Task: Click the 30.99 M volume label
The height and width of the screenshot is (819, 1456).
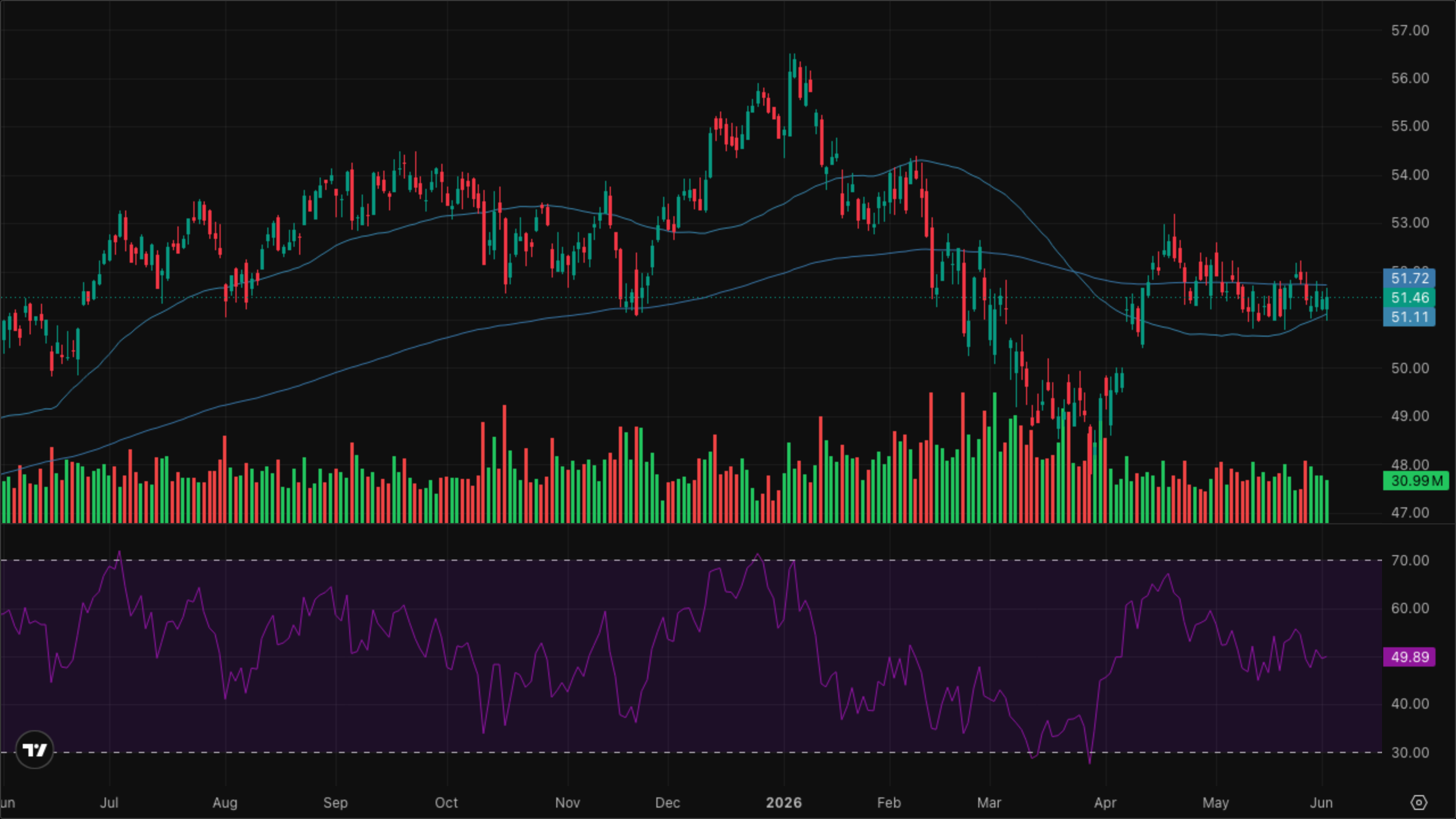Action: pyautogui.click(x=1416, y=481)
